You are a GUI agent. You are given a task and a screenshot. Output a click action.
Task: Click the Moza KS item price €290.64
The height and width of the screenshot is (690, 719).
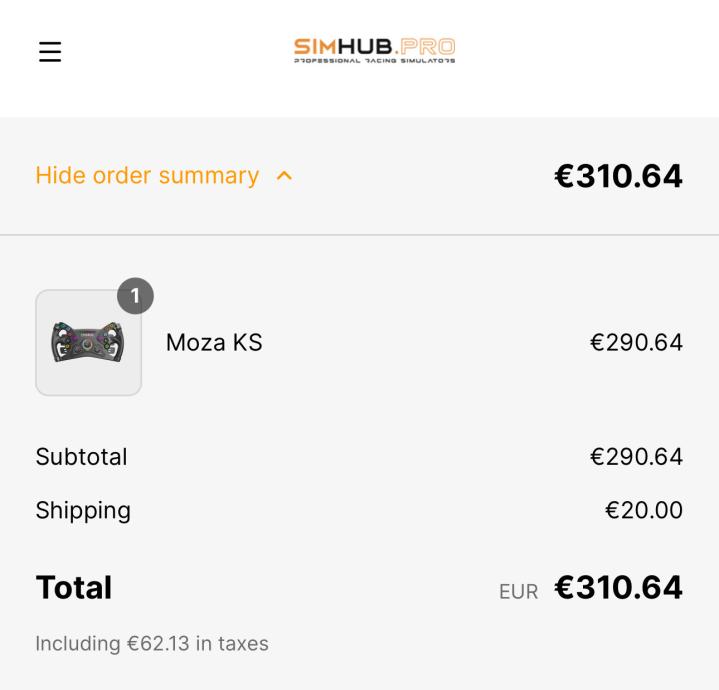[636, 343]
